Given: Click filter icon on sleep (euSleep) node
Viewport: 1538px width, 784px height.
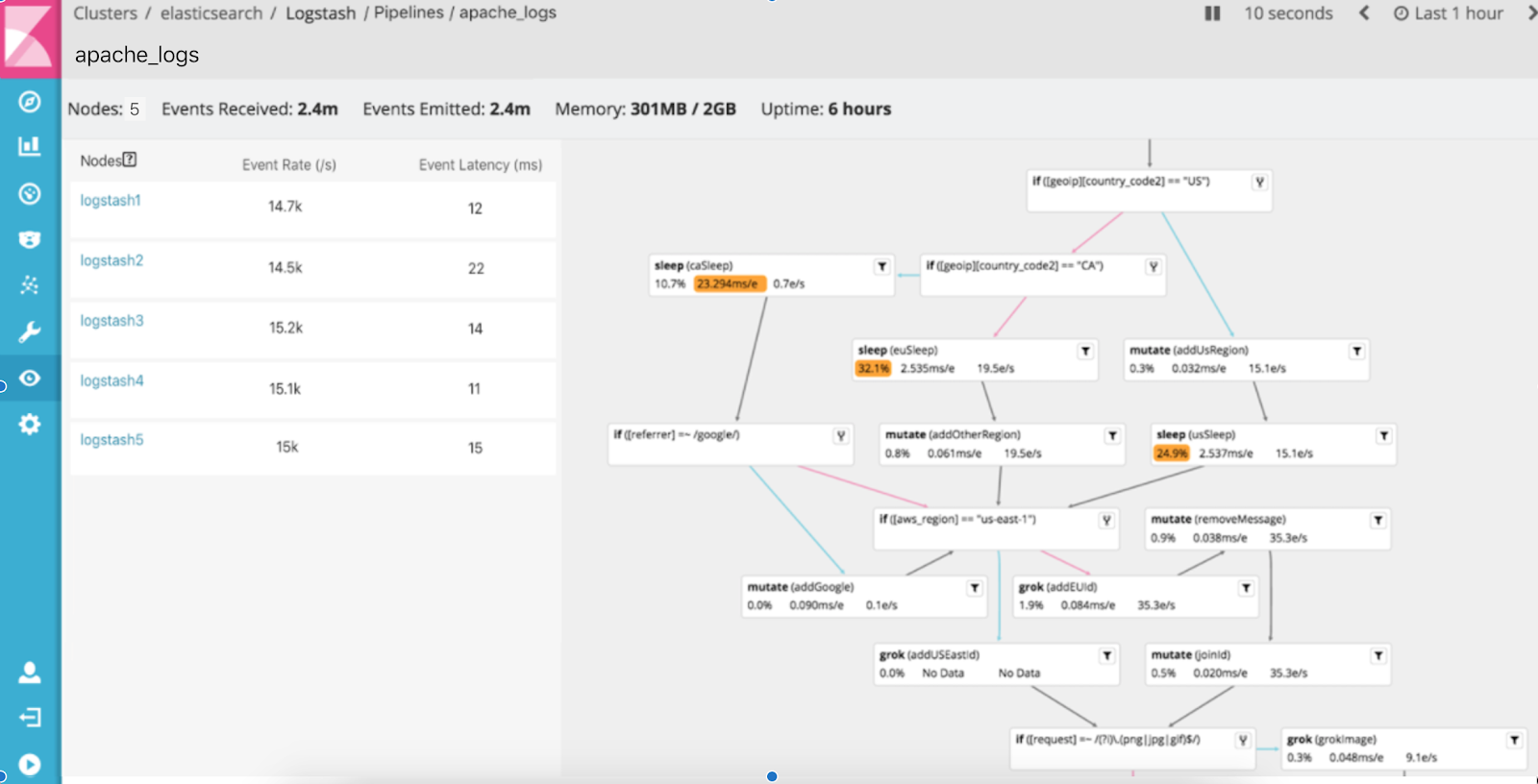Looking at the screenshot, I should click(1085, 352).
